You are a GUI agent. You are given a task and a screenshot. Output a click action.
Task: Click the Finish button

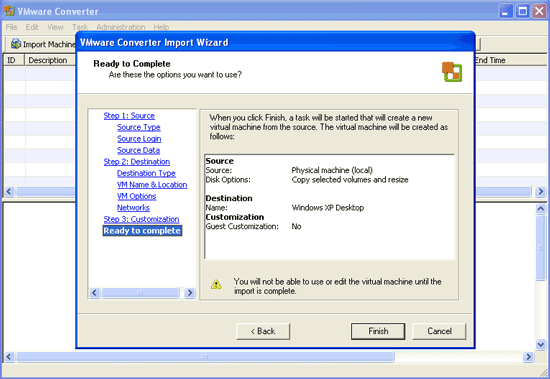[378, 331]
